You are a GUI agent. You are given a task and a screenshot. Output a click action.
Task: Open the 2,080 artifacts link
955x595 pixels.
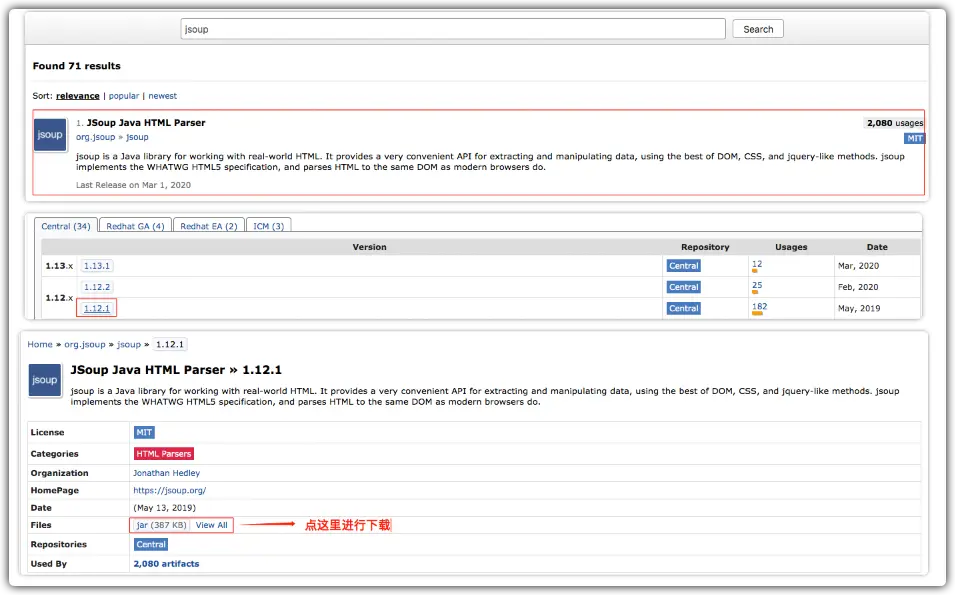click(166, 564)
